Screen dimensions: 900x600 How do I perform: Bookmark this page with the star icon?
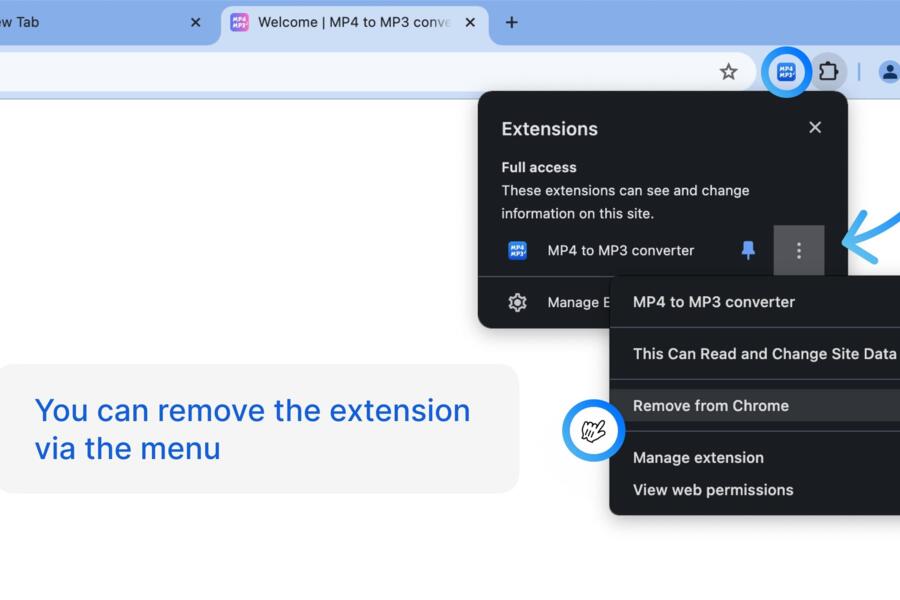point(729,72)
